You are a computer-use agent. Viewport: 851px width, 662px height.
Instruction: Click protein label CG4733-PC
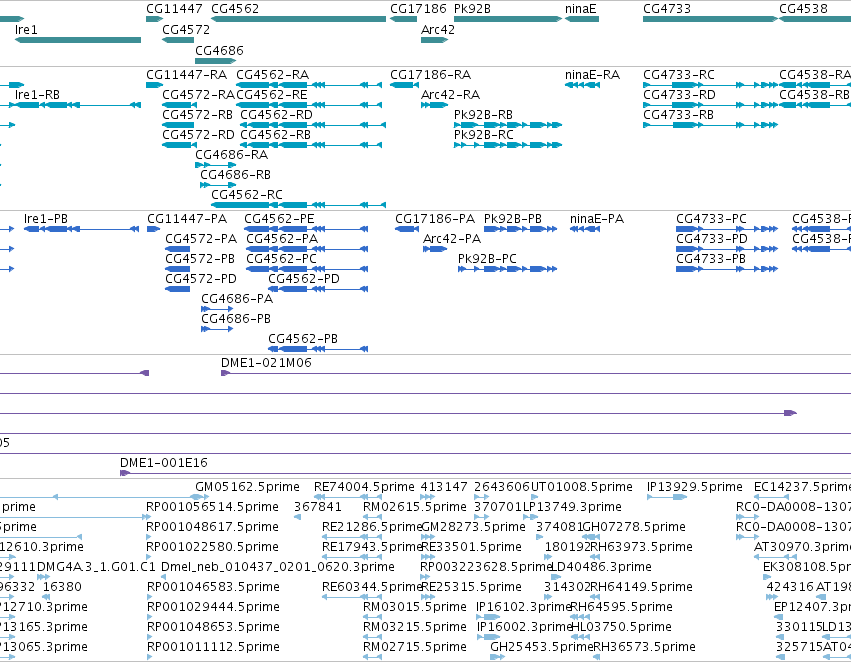[x=711, y=219]
